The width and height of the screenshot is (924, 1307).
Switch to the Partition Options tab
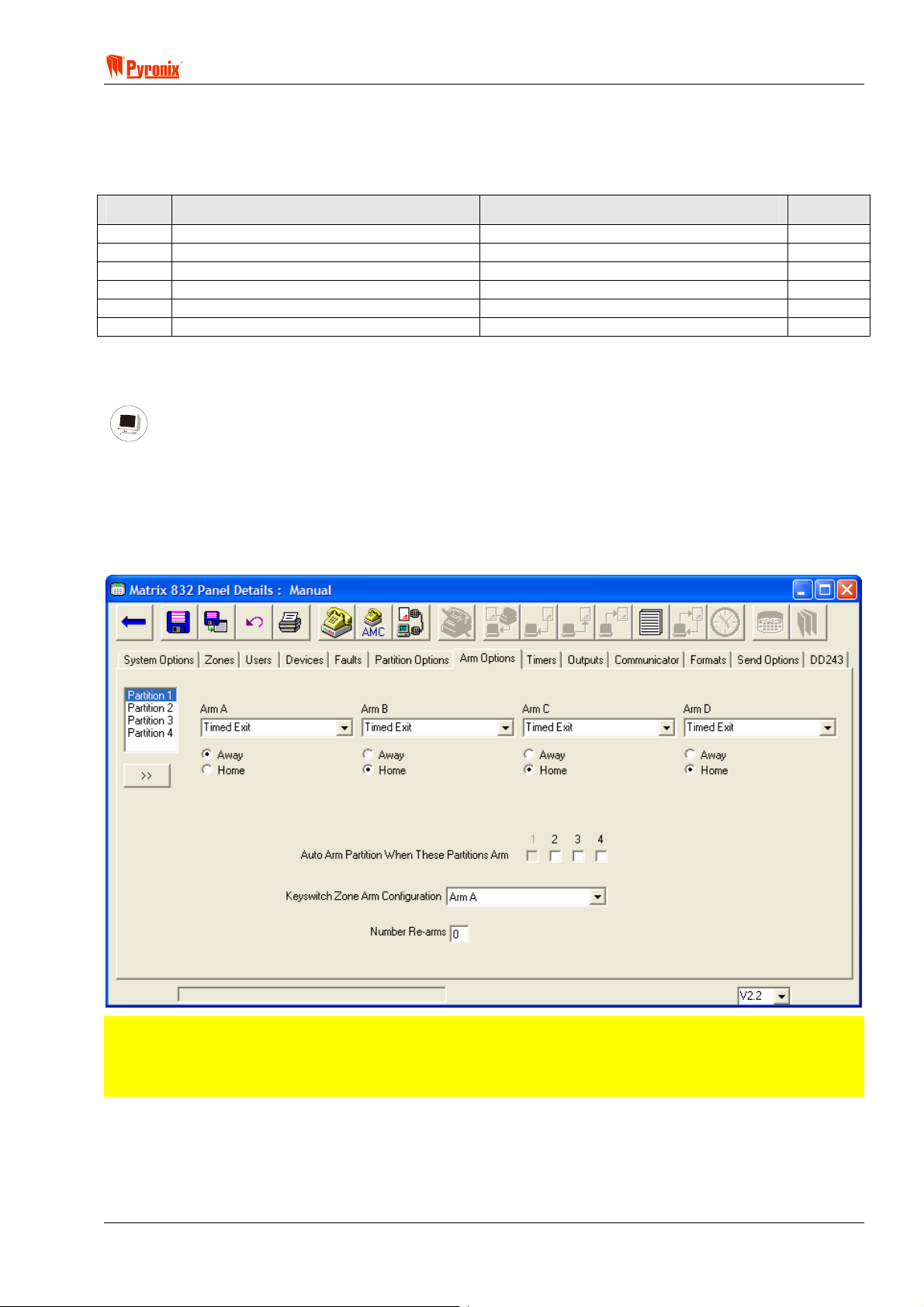point(412,660)
